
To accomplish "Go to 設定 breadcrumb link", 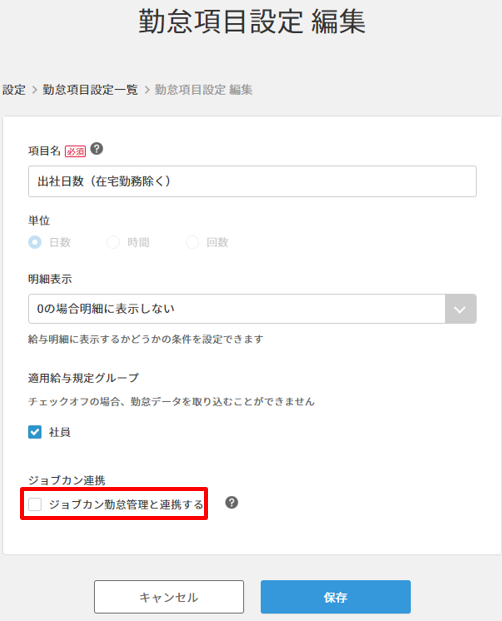I will coord(14,90).
